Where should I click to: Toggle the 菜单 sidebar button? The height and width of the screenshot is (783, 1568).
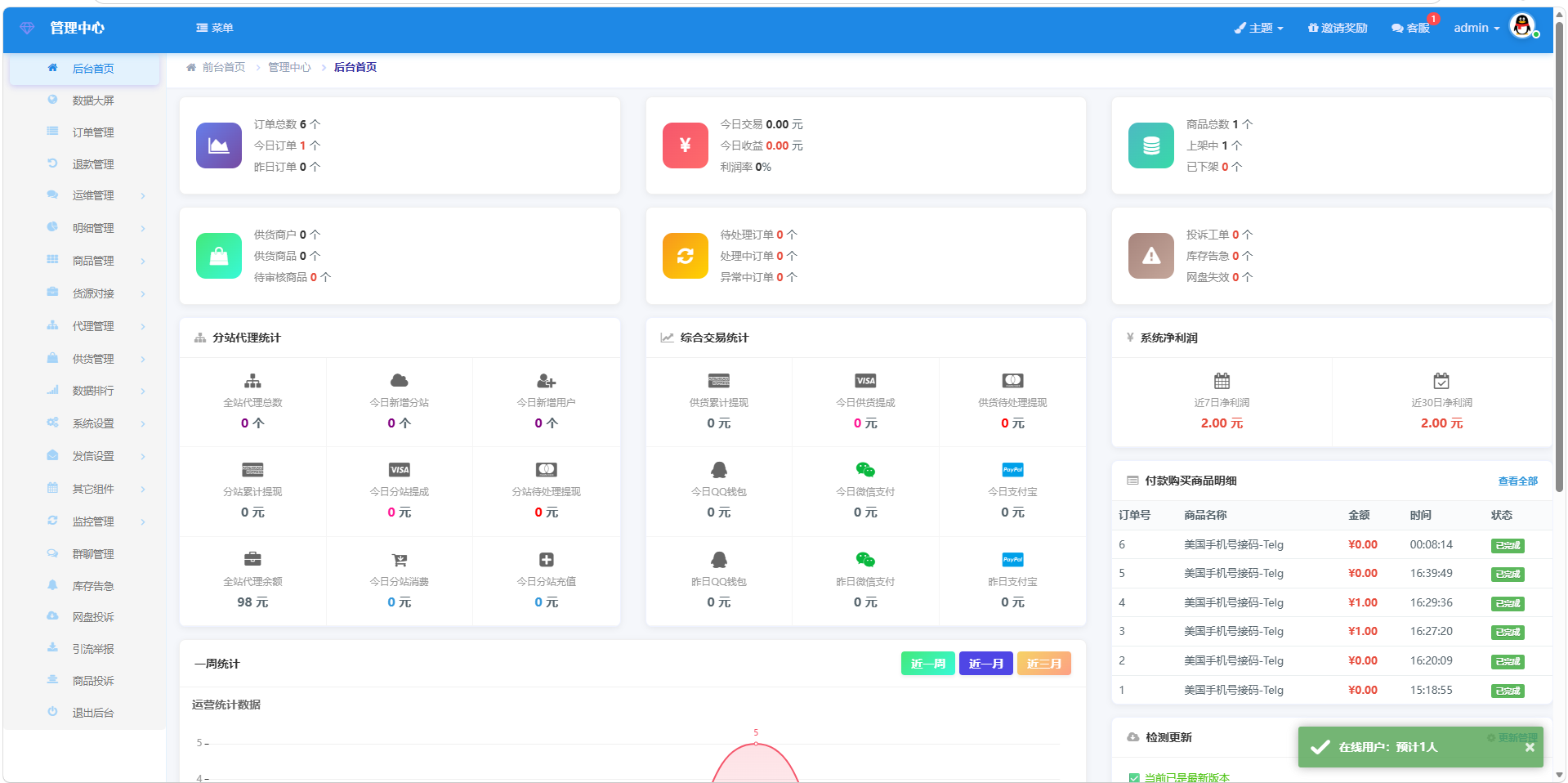coord(215,28)
